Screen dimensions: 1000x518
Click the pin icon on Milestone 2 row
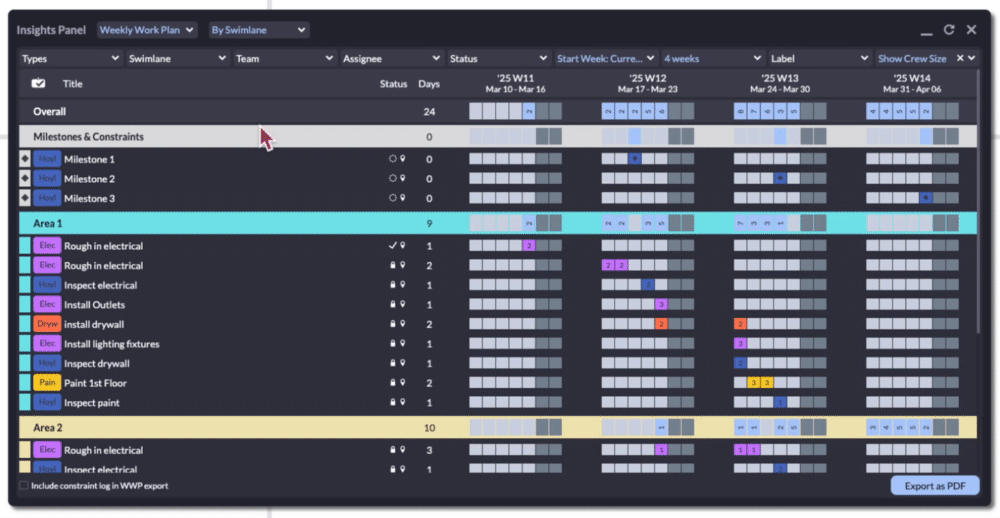(402, 179)
